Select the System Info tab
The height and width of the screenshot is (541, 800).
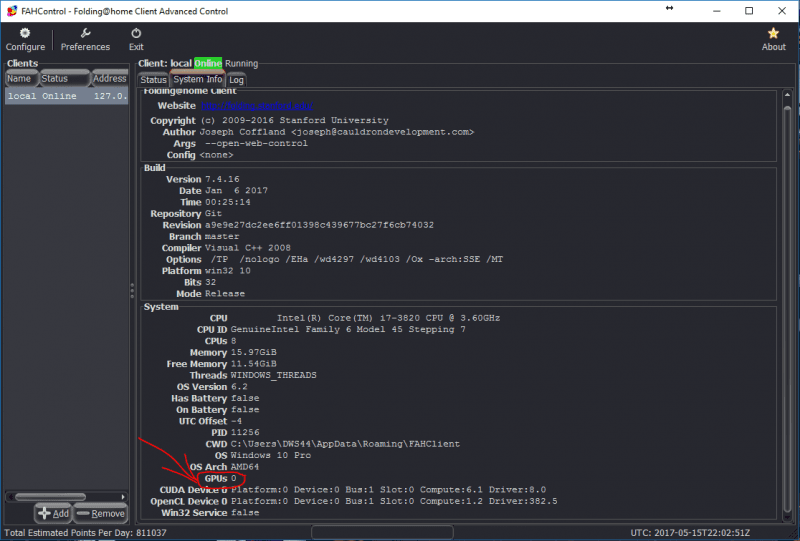(x=197, y=79)
